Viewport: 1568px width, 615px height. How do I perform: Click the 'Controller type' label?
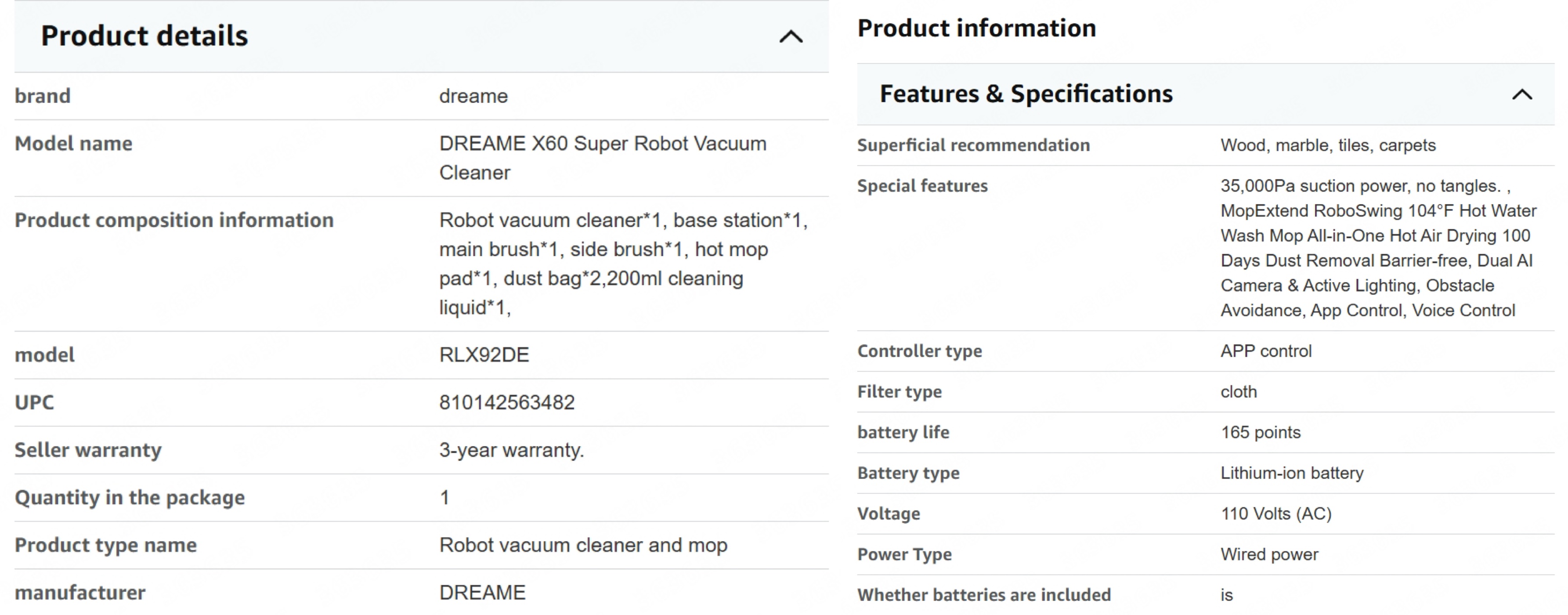[920, 351]
